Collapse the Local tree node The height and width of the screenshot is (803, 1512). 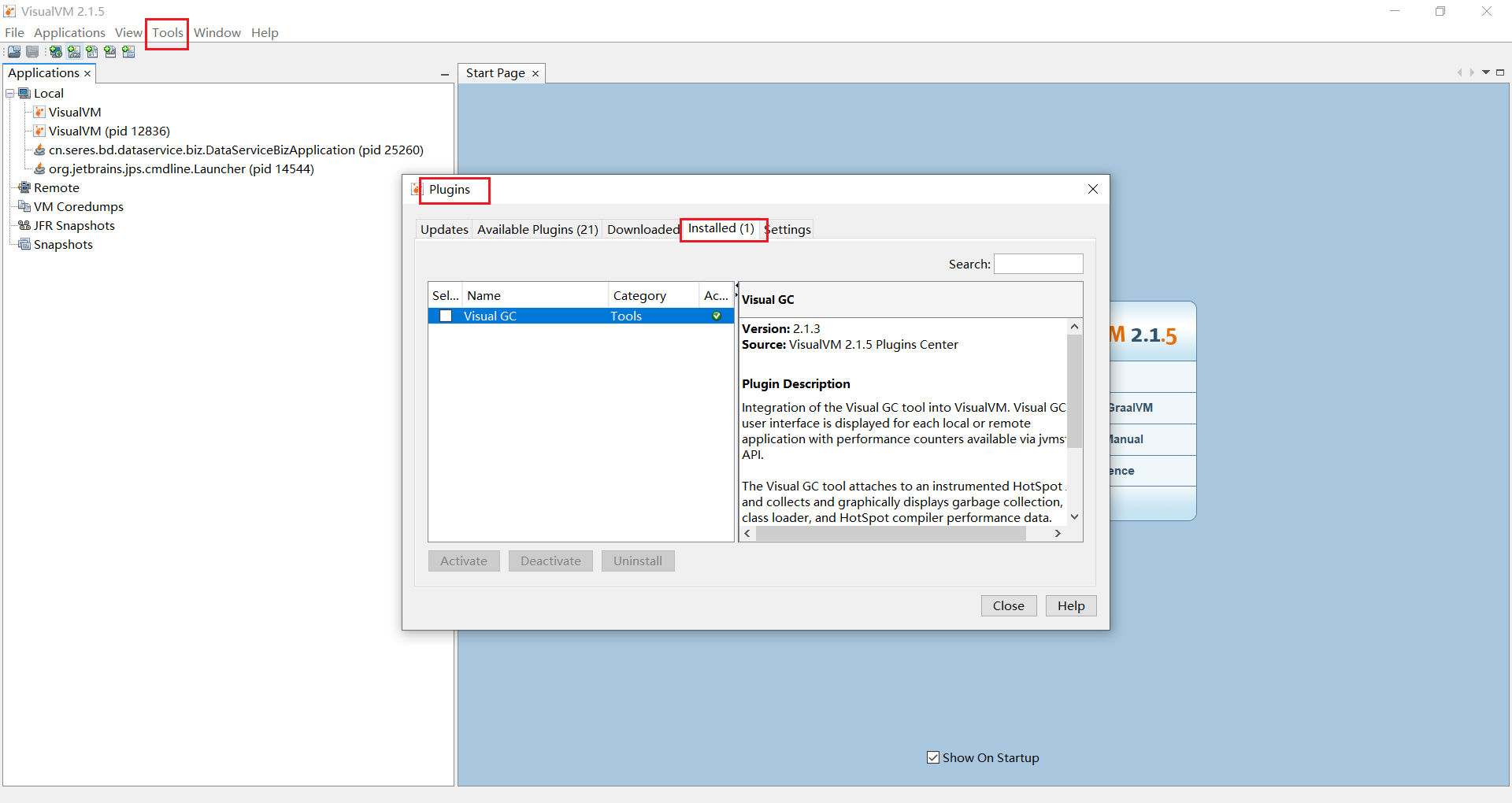[10, 94]
